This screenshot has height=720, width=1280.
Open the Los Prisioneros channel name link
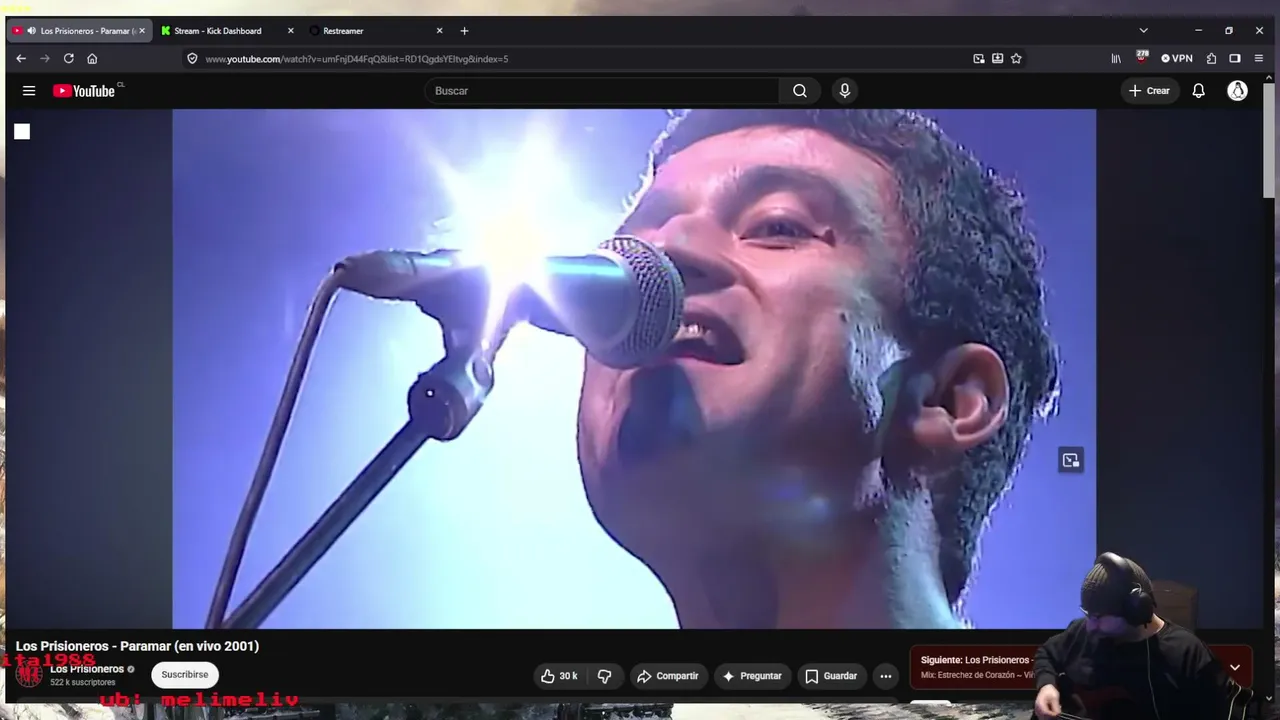tap(87, 669)
